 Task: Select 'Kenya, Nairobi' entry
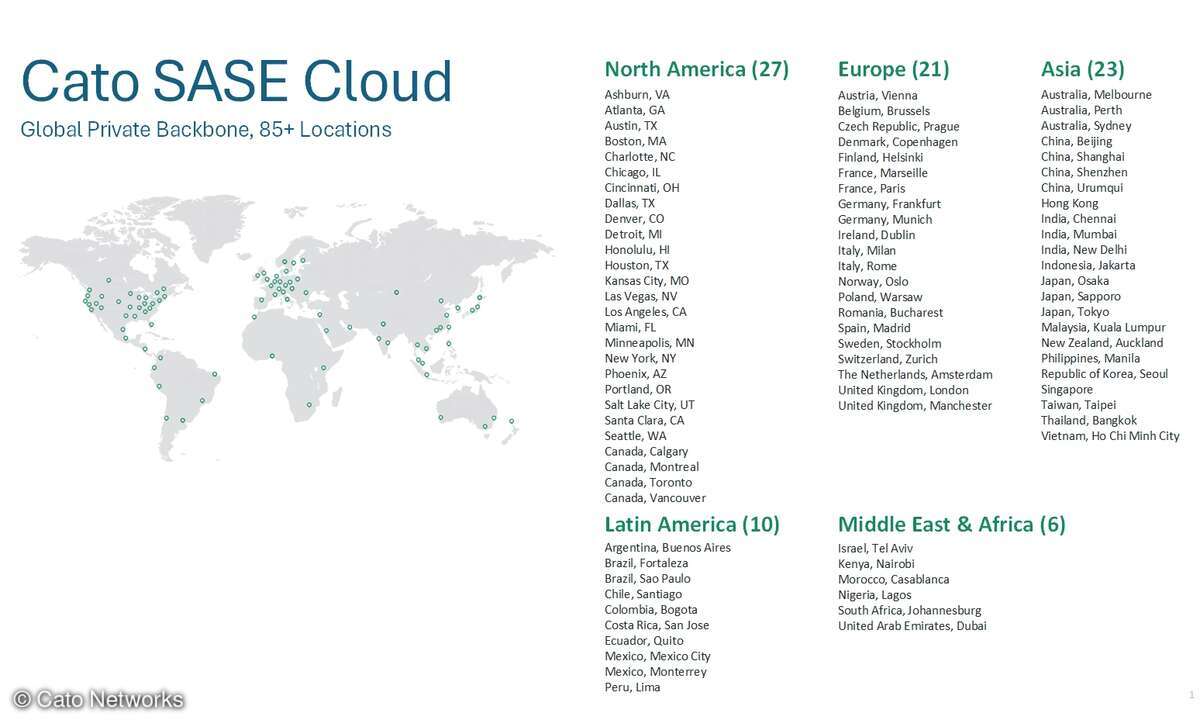point(877,564)
